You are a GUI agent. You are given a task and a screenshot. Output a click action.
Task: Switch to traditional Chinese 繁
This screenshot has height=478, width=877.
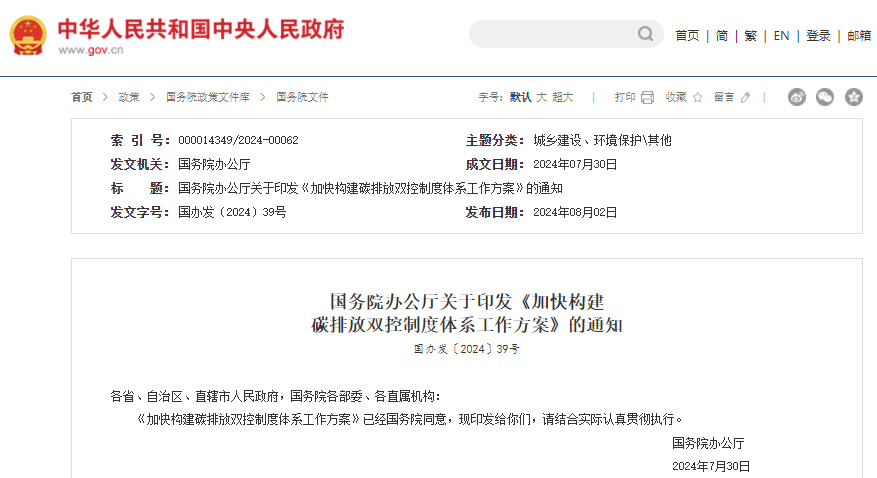(x=750, y=35)
